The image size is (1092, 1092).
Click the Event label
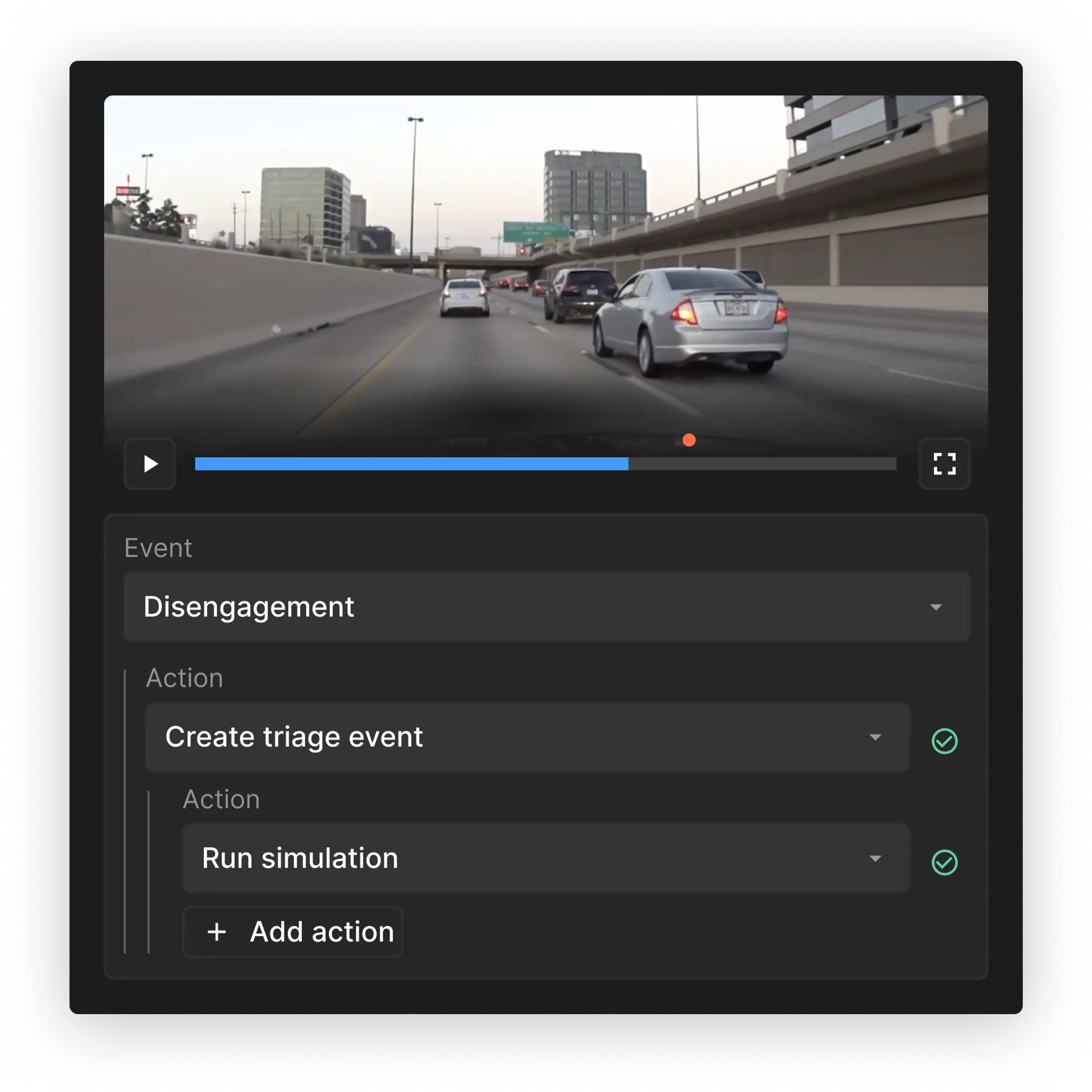point(158,548)
